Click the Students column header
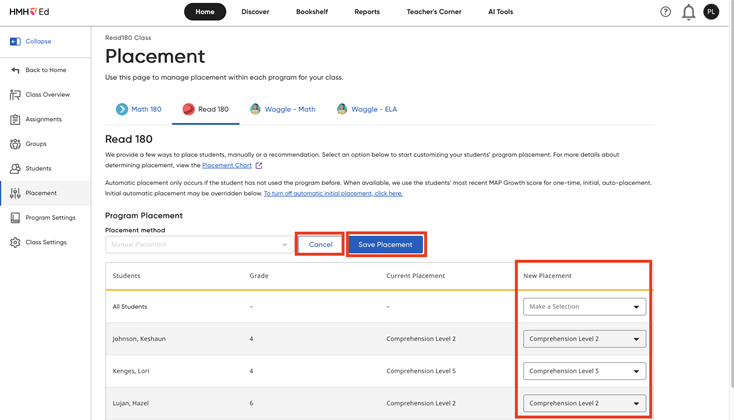734x420 pixels. 126,276
